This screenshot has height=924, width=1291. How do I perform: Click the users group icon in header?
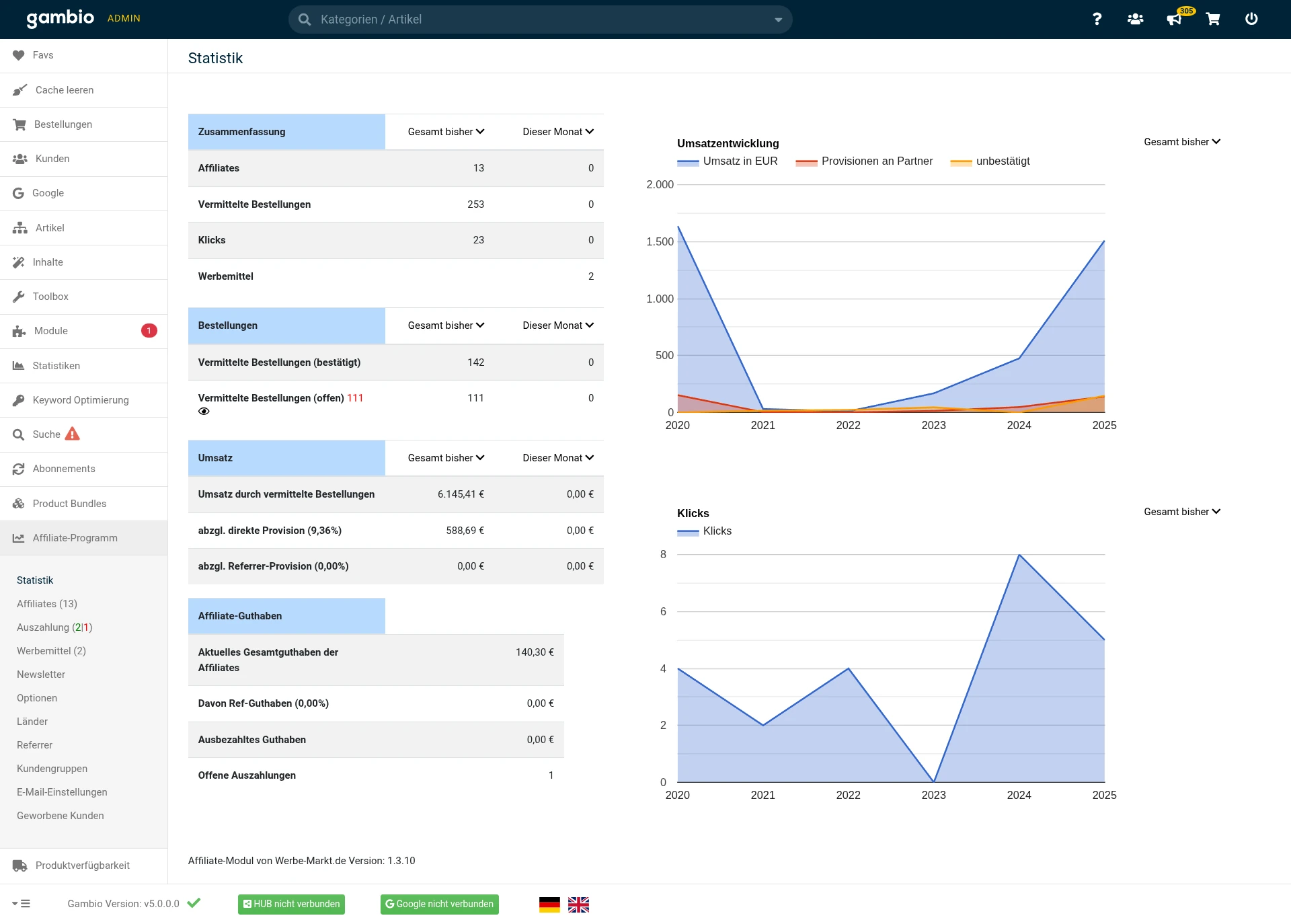[1135, 19]
